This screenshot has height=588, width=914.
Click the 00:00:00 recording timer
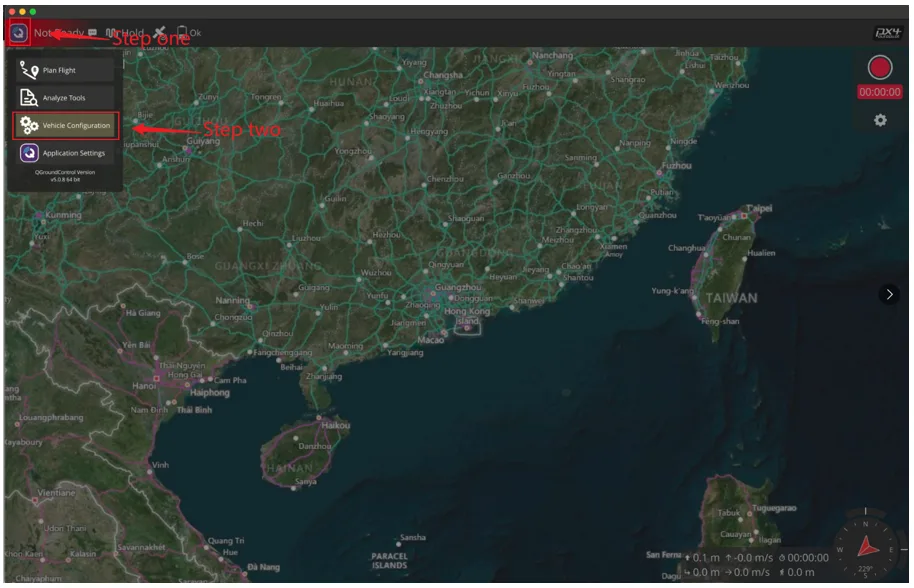[x=880, y=92]
